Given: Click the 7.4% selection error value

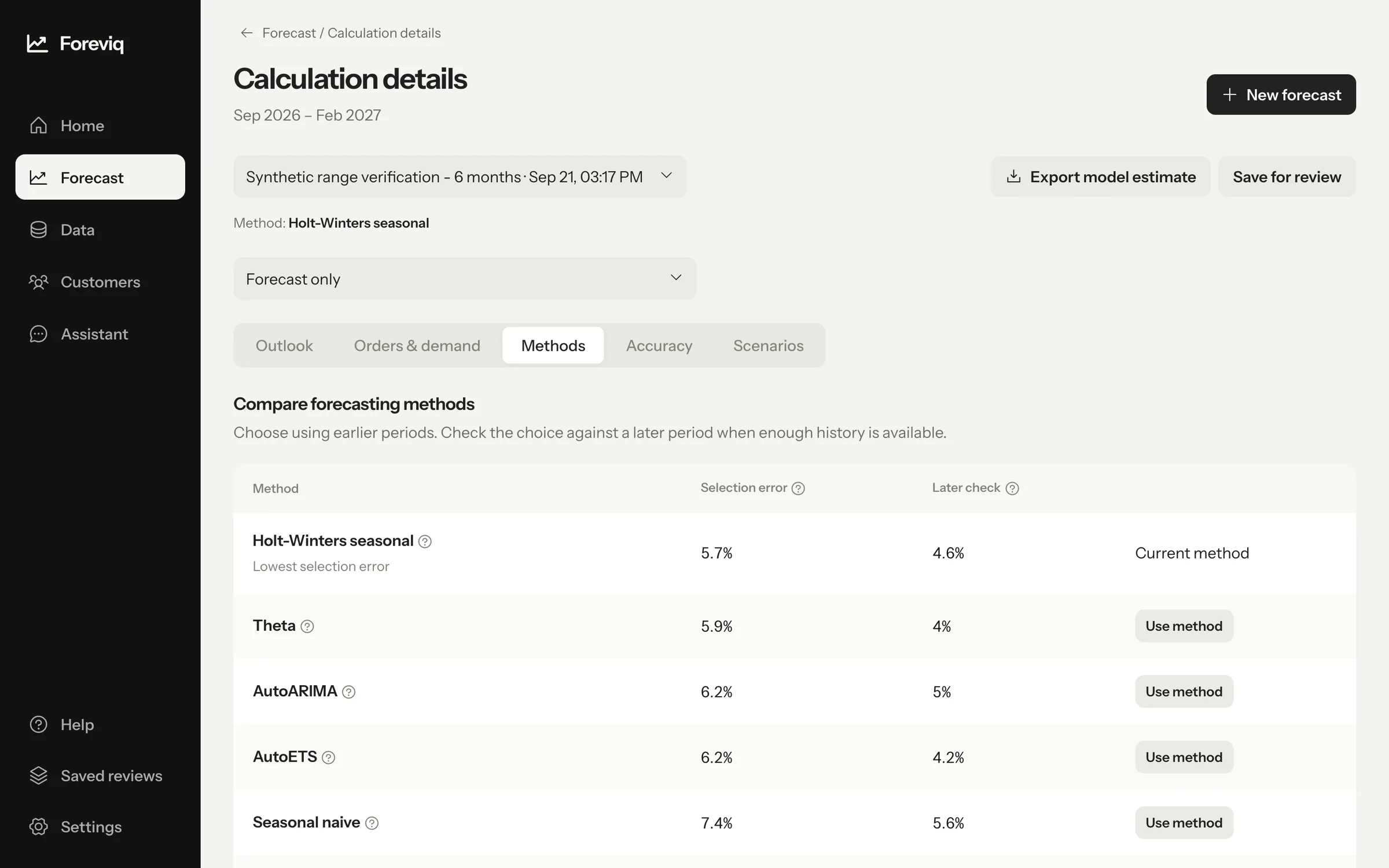Looking at the screenshot, I should (716, 823).
